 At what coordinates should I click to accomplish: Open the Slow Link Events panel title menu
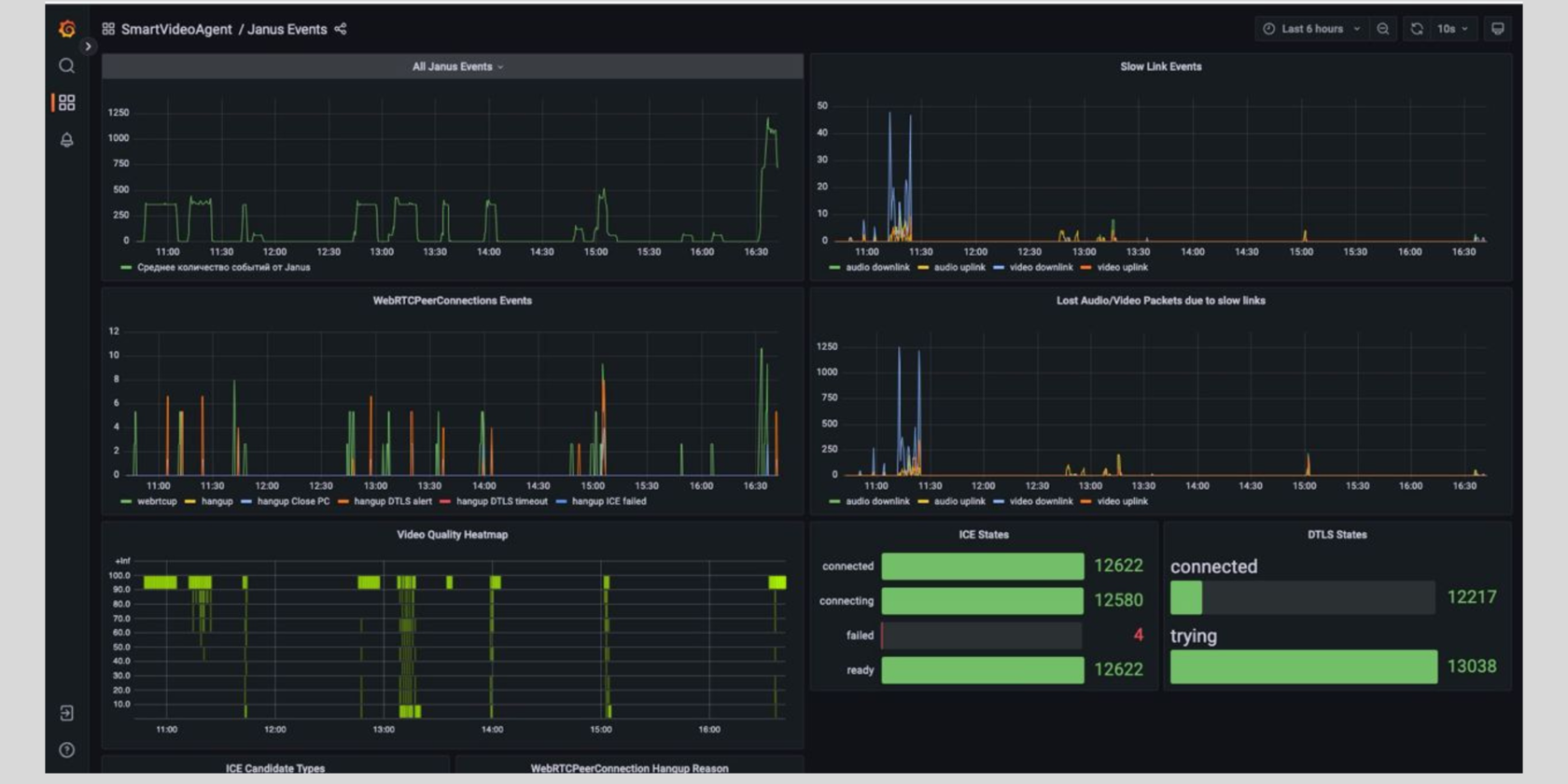click(1161, 67)
